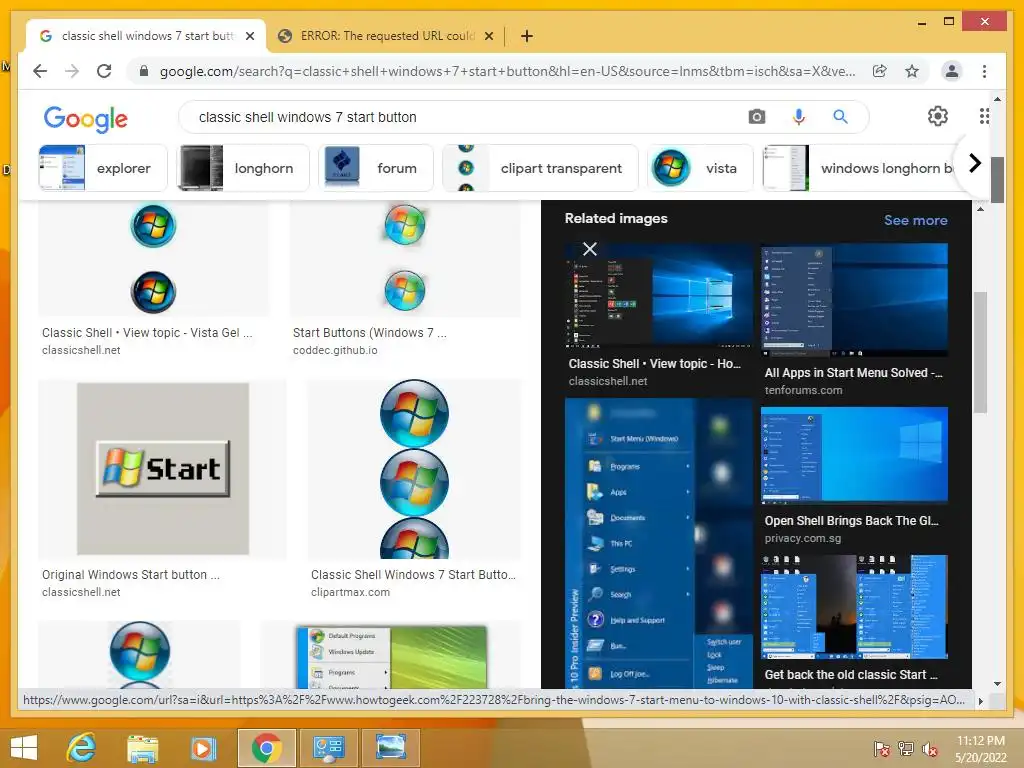
Task: Switch to classic shell search tab
Action: 145,36
